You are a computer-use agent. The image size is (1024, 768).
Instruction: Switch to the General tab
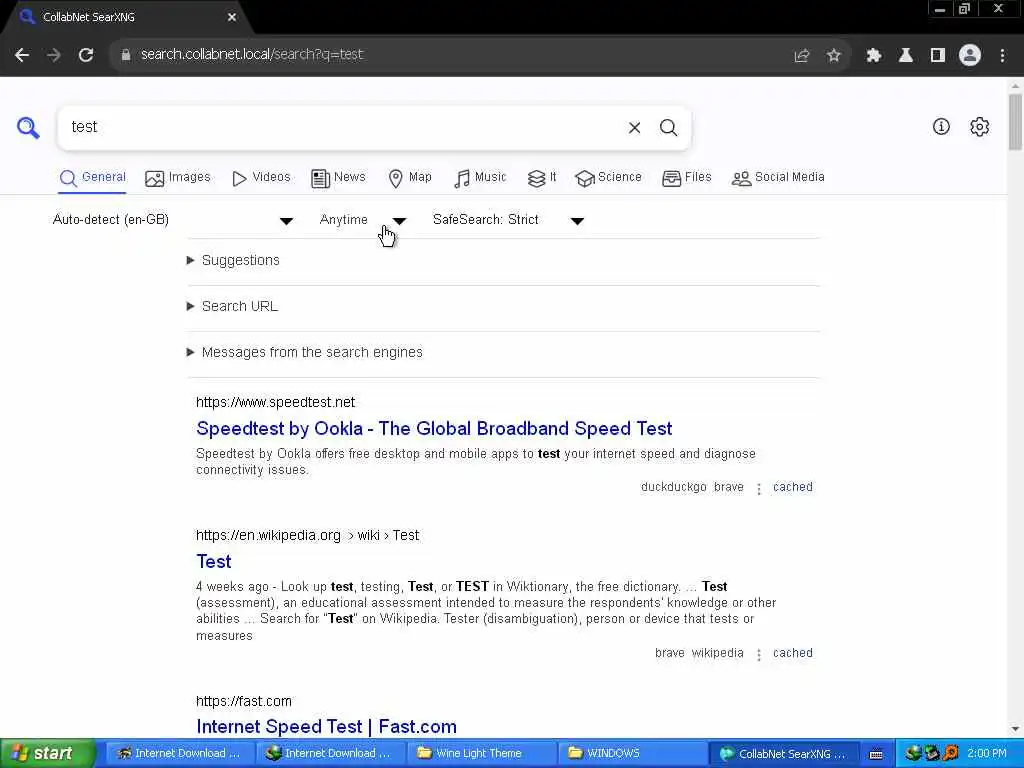click(x=92, y=178)
